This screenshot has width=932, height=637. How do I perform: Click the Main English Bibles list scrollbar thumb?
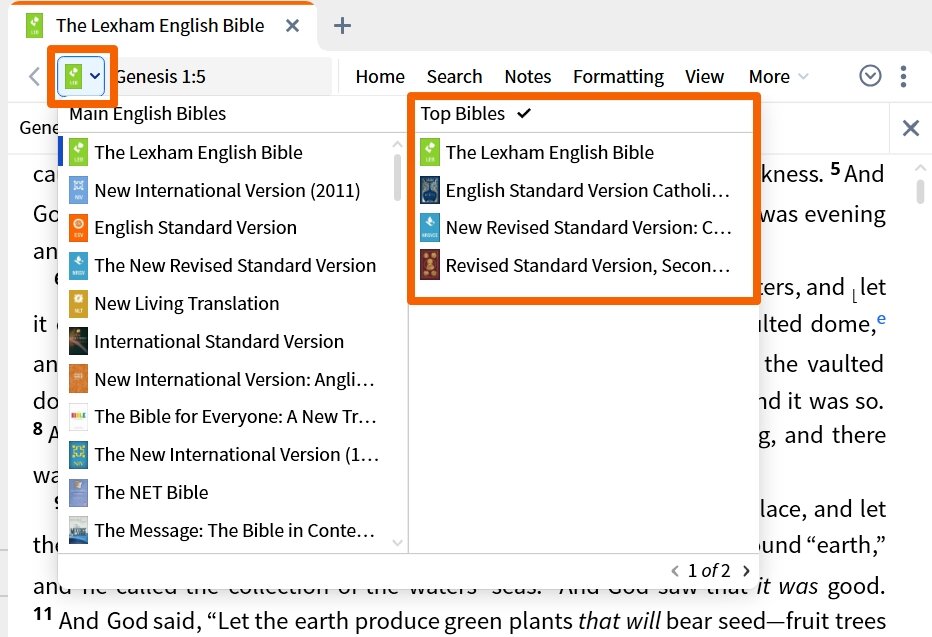tap(397, 177)
